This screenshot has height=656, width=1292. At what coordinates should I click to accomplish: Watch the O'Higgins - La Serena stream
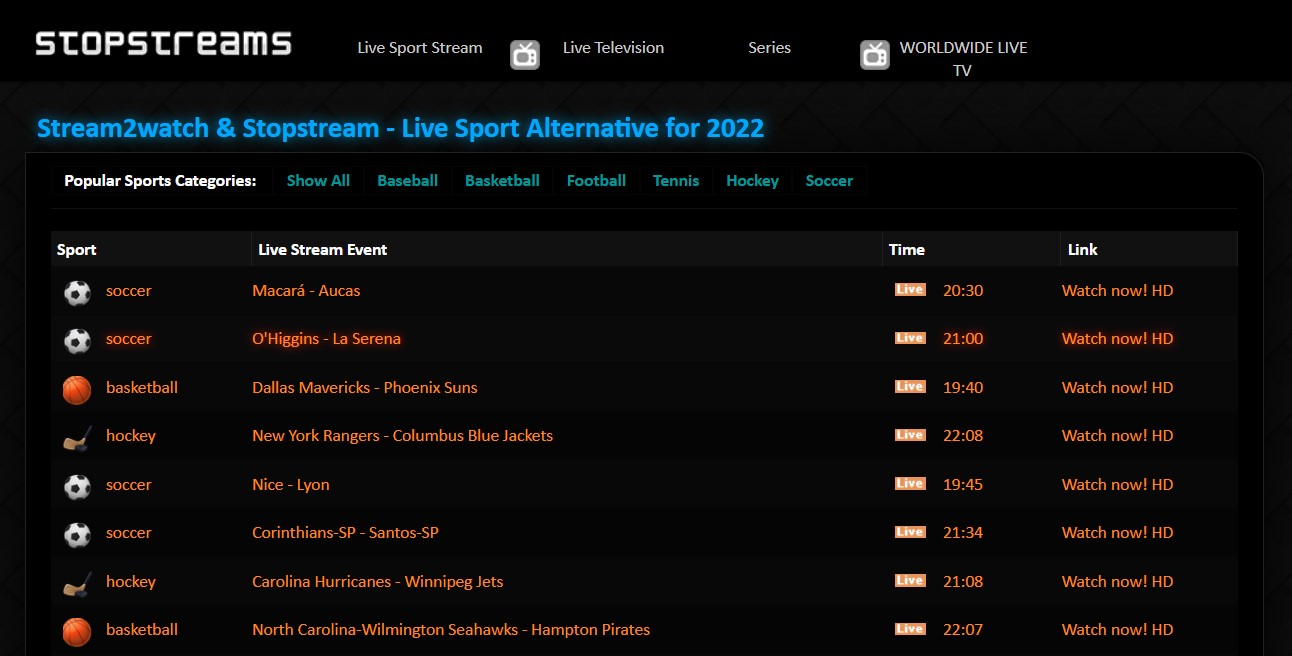pos(1117,338)
